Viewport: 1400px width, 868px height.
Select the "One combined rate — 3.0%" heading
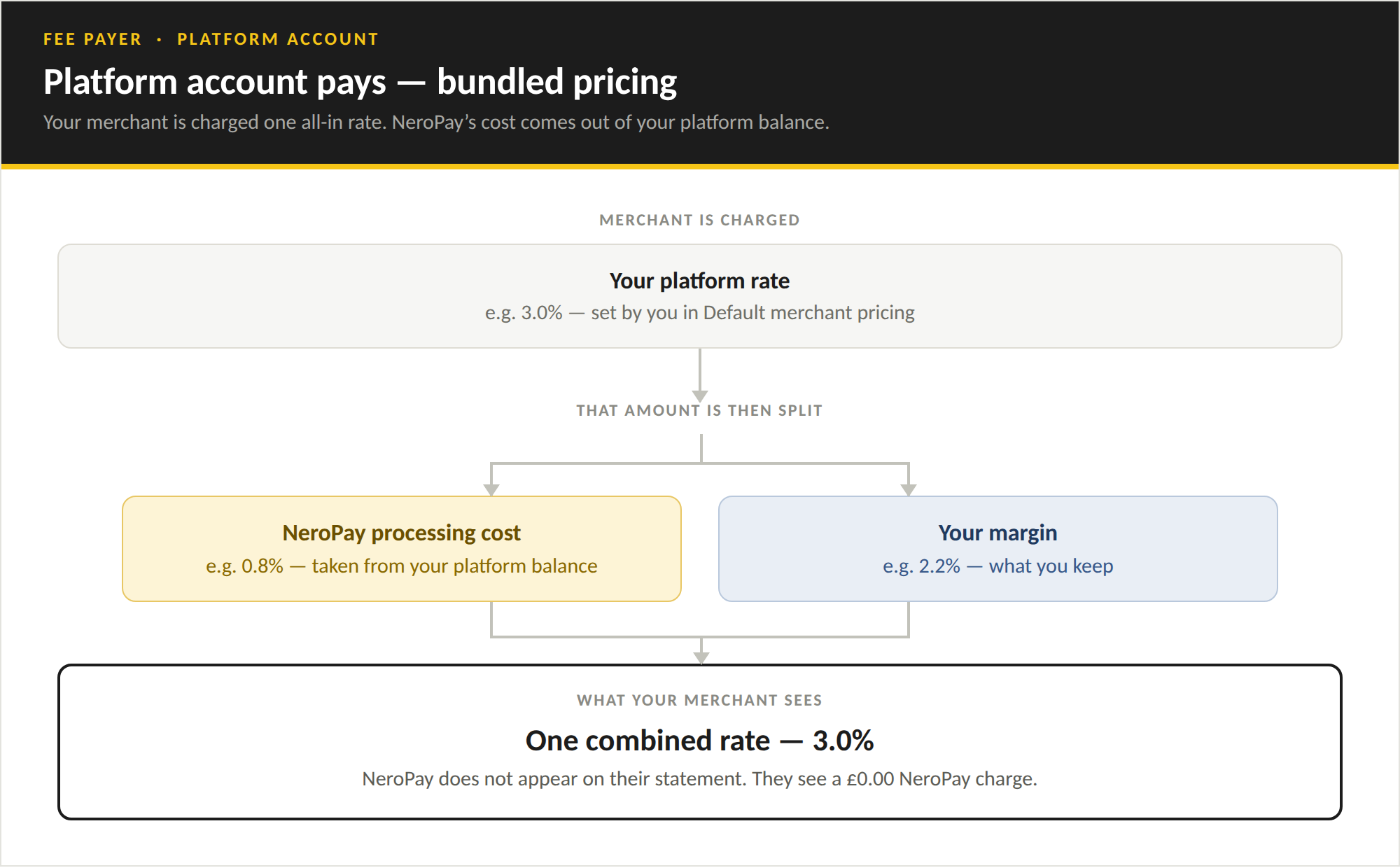pos(699,741)
